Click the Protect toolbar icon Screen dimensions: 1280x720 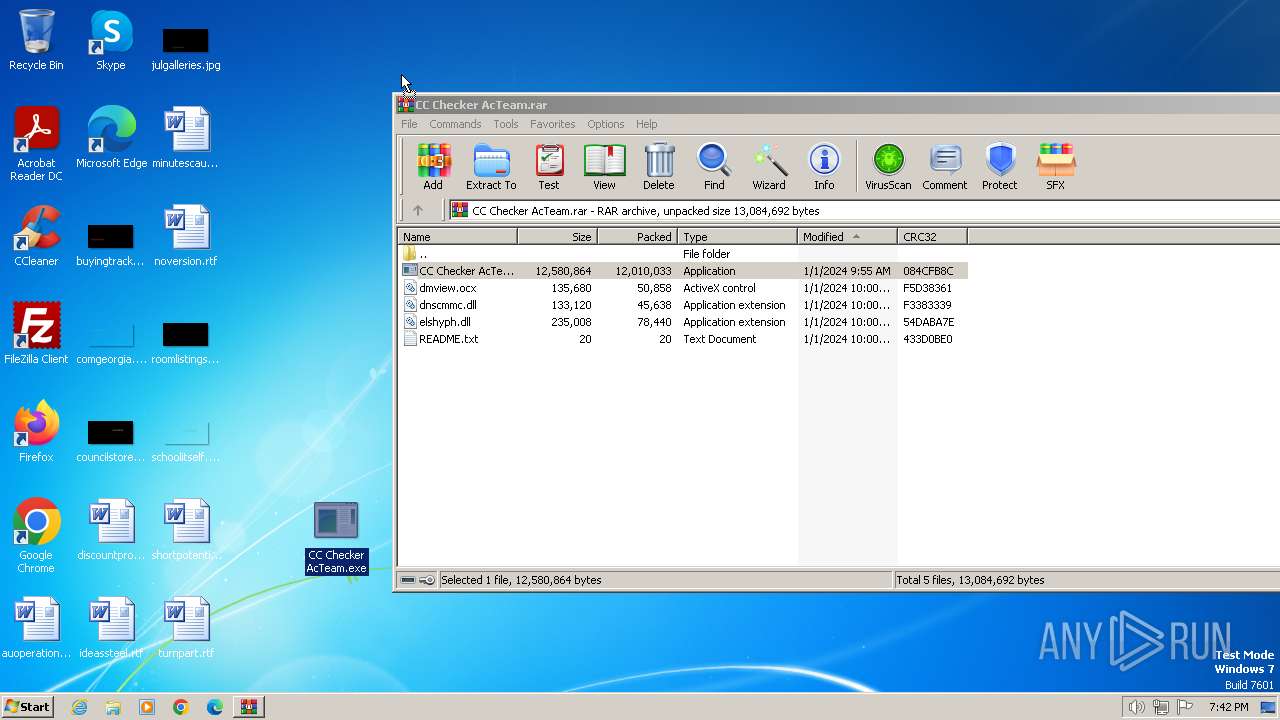tap(999, 166)
